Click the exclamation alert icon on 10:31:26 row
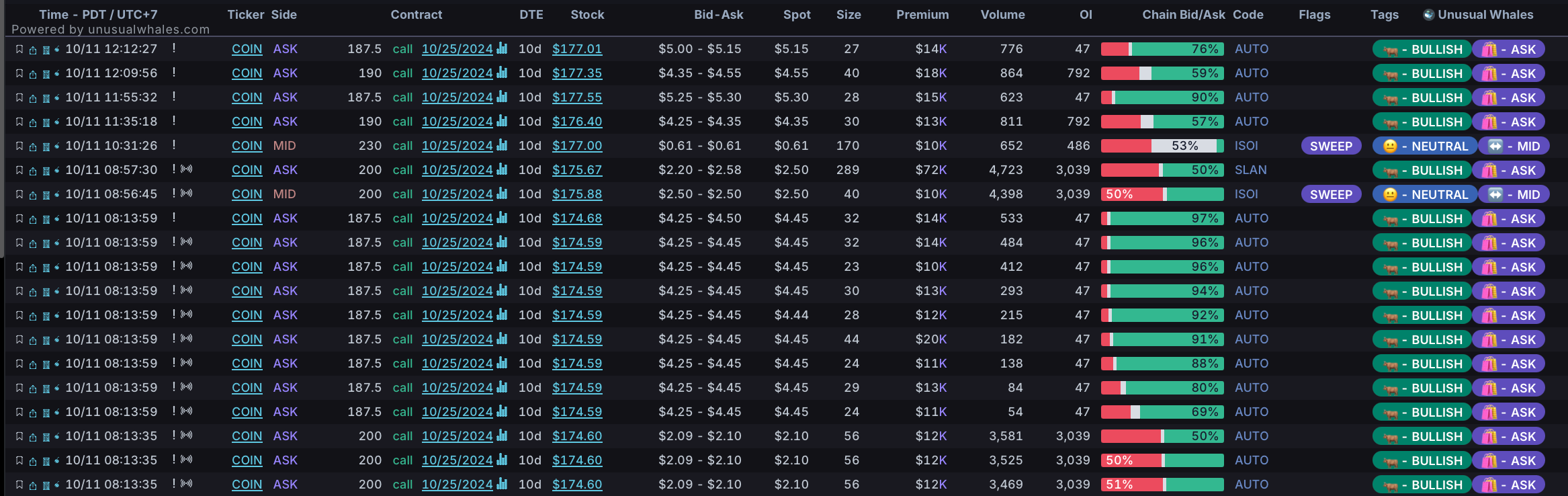 (x=174, y=145)
